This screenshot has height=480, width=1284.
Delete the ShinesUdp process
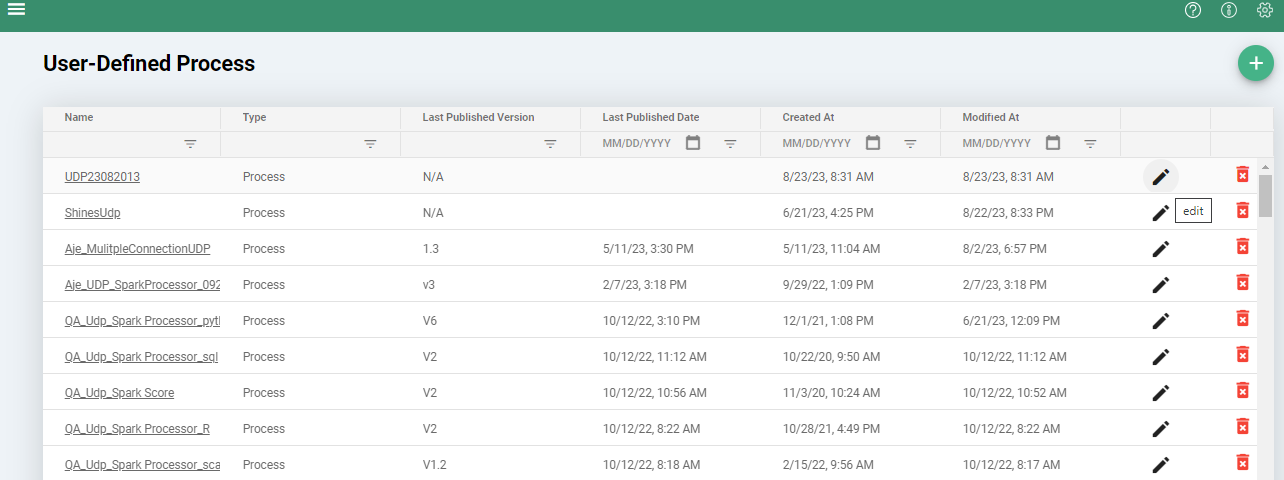pos(1242,210)
